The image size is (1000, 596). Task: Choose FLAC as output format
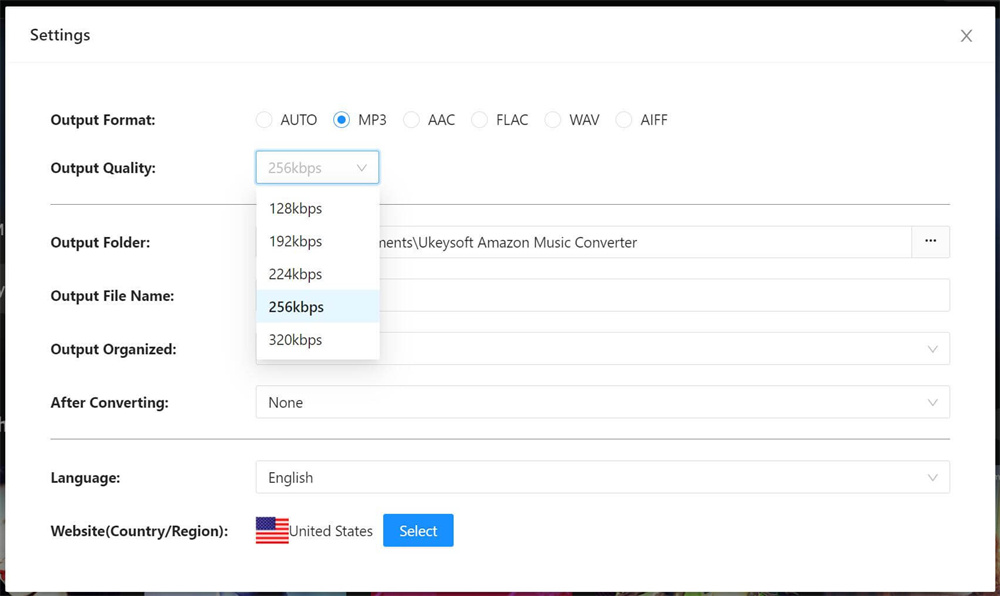pos(481,119)
